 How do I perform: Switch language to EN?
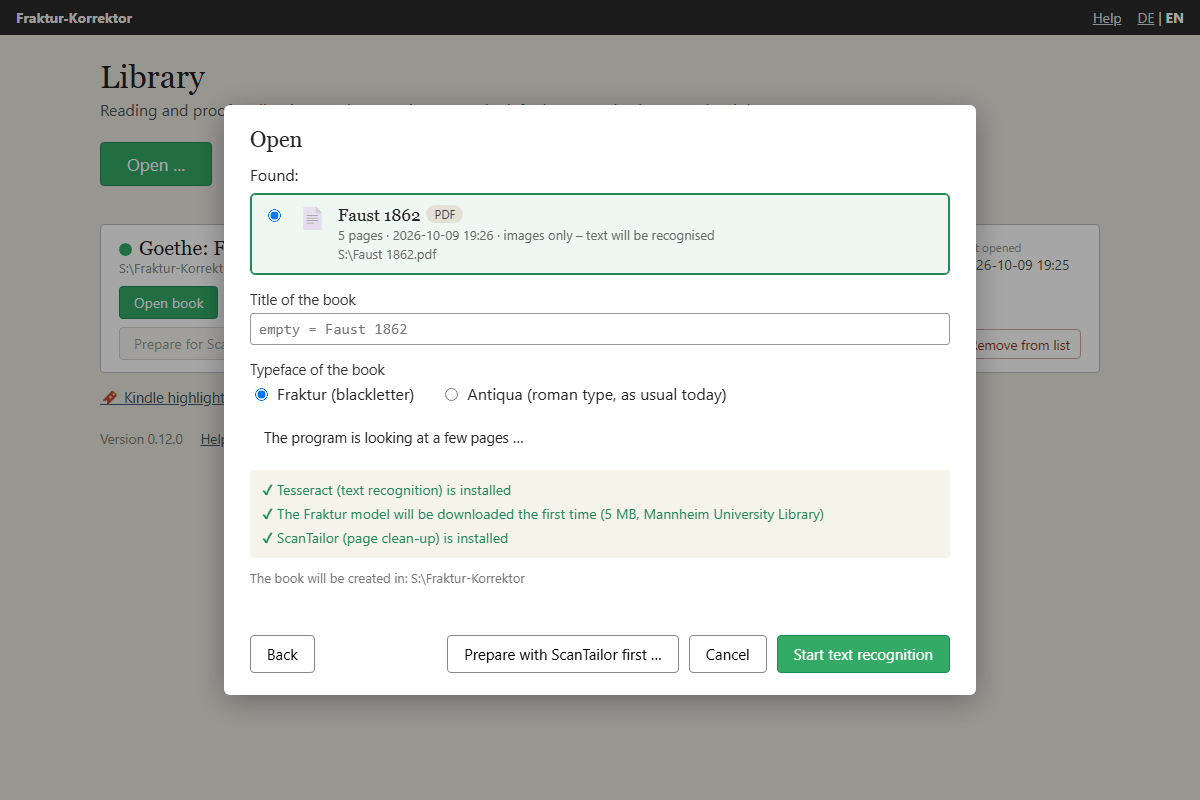coord(1174,18)
